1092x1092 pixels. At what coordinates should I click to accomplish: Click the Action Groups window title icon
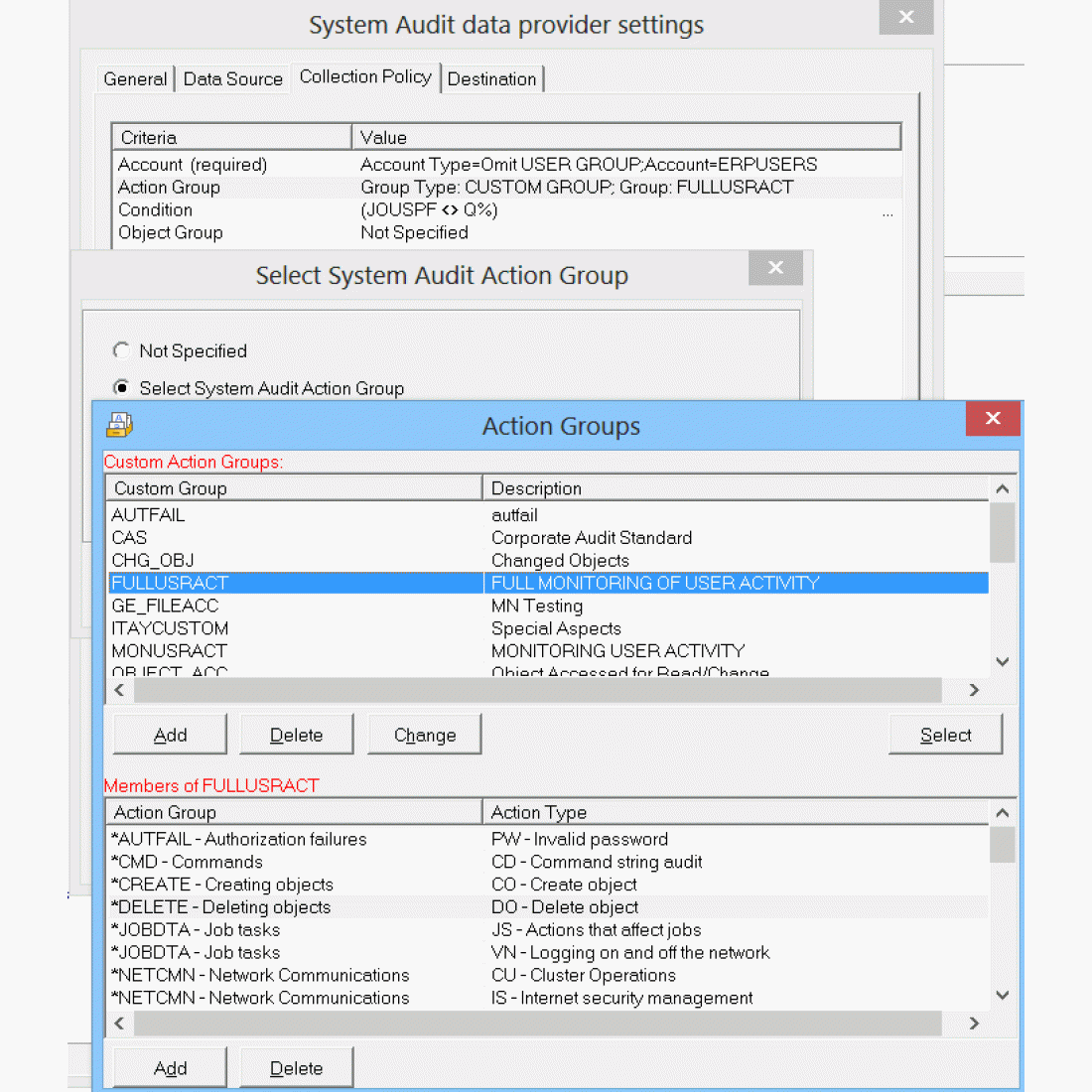[x=119, y=425]
